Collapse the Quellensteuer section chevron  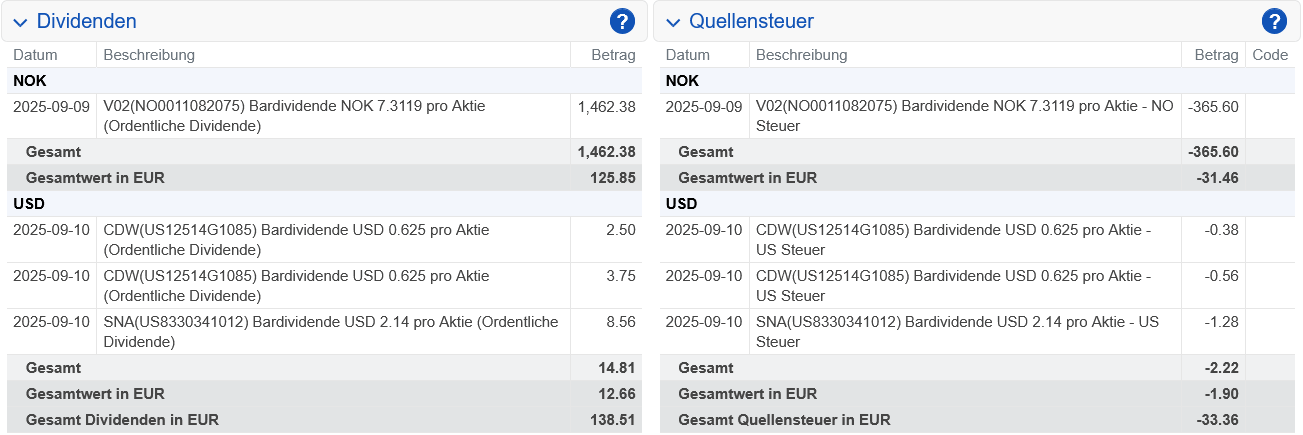(673, 22)
